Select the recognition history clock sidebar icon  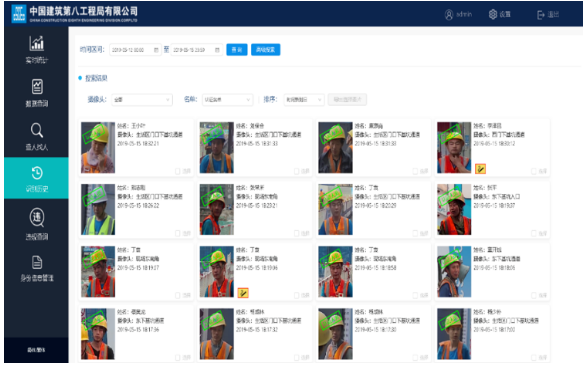point(37,173)
